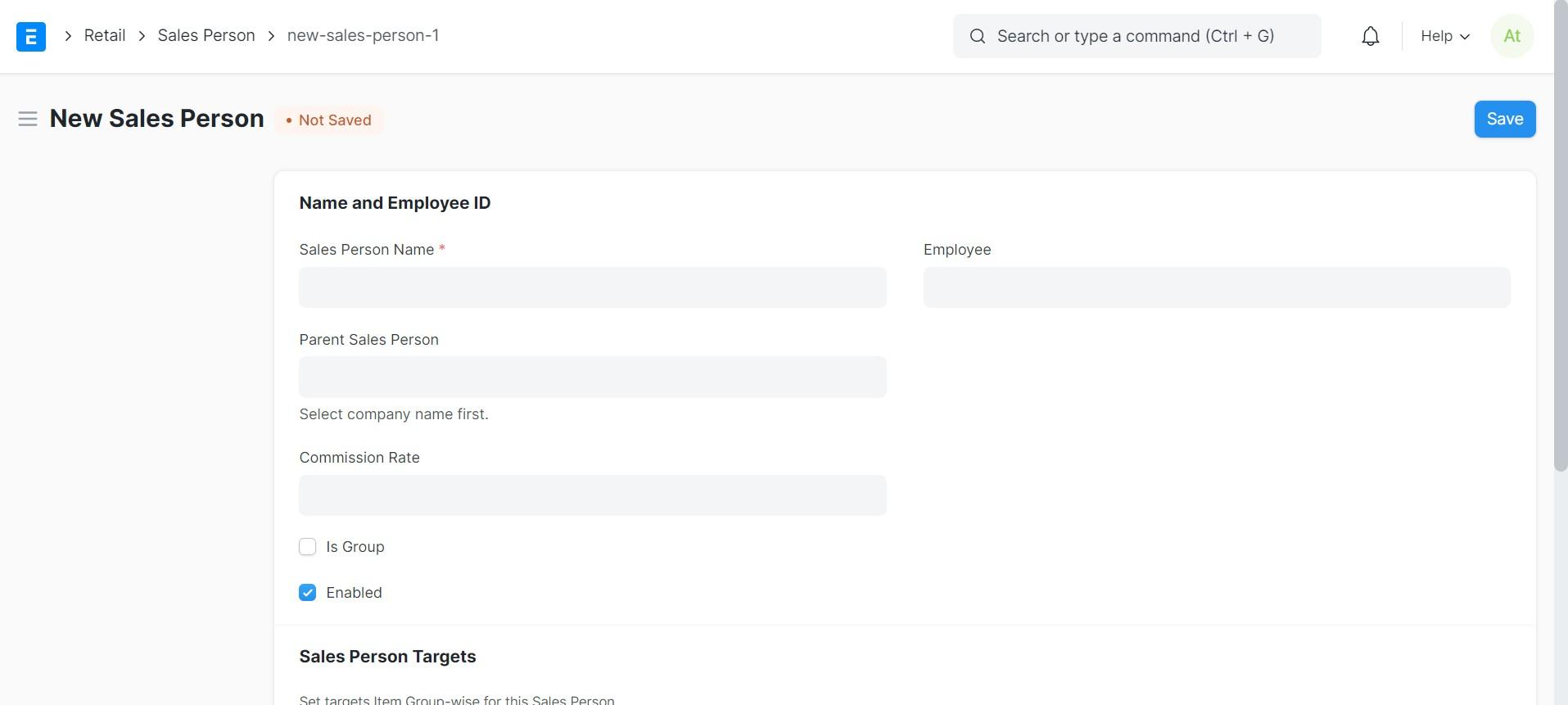Click the vertical page scrollbar
The image size is (1568, 705).
coord(1560,236)
